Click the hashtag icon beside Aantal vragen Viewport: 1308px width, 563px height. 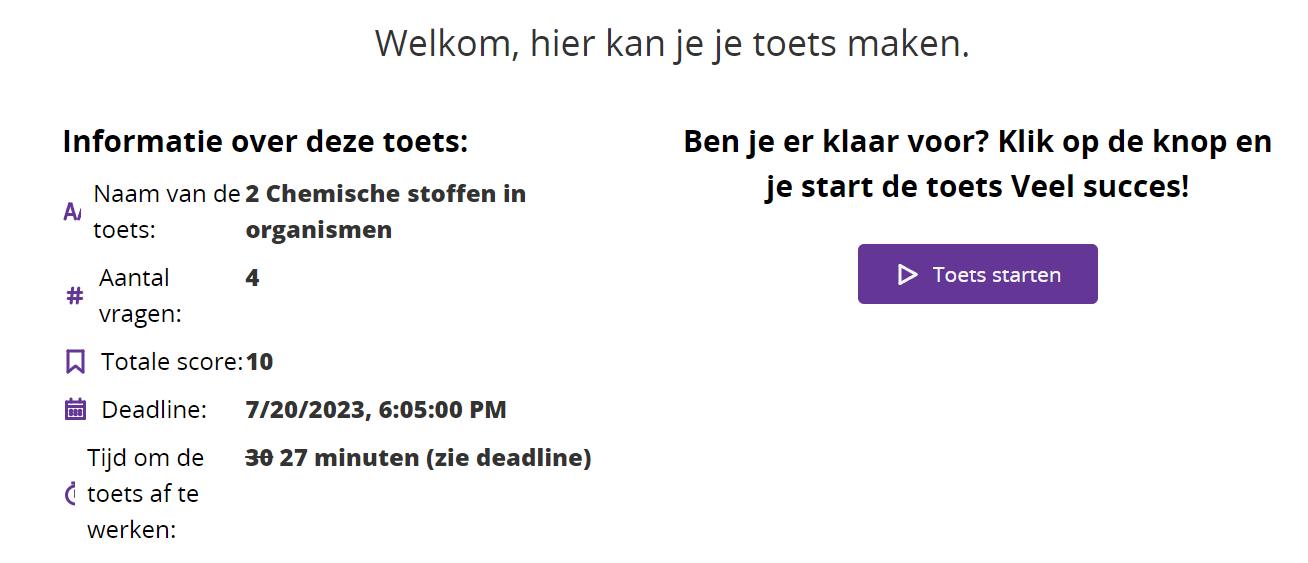click(x=74, y=296)
